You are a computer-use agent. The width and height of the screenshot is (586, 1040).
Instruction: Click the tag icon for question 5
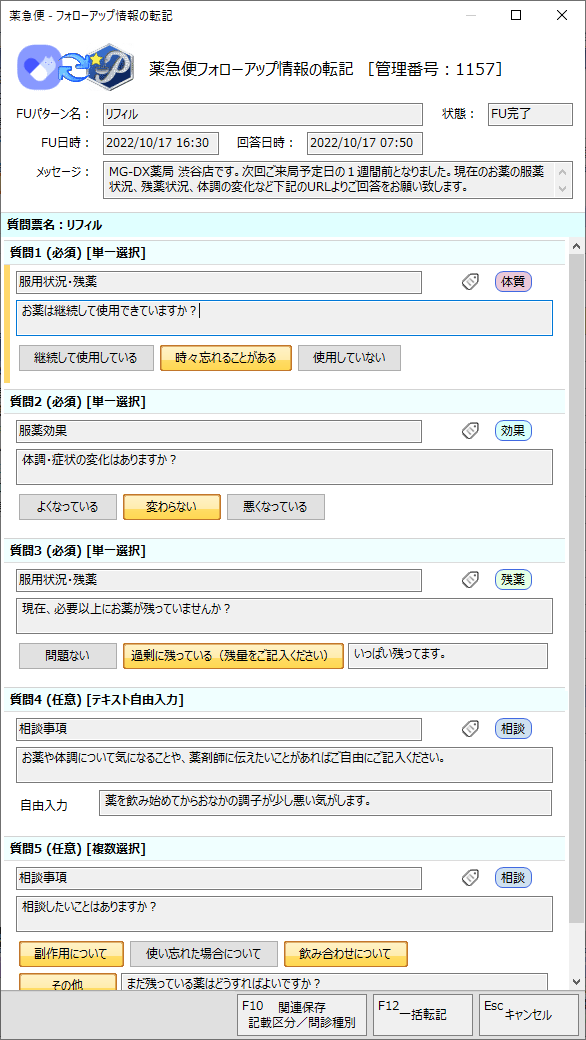(470, 878)
